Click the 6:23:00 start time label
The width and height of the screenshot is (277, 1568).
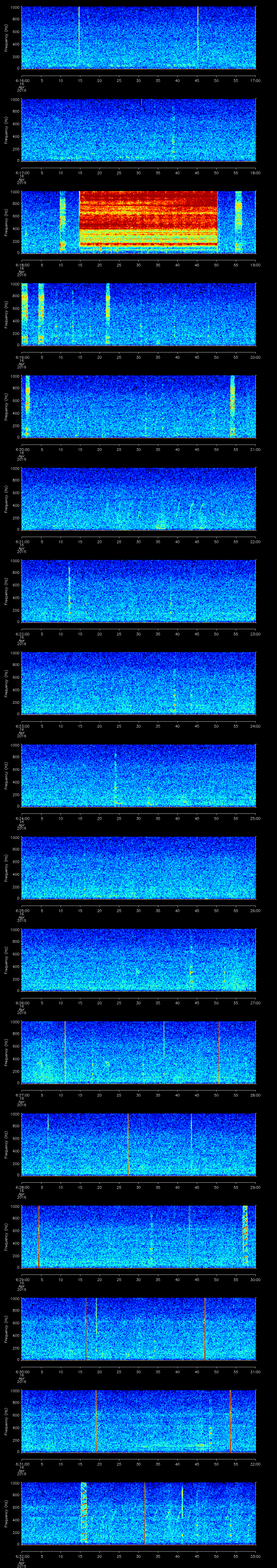22,726
